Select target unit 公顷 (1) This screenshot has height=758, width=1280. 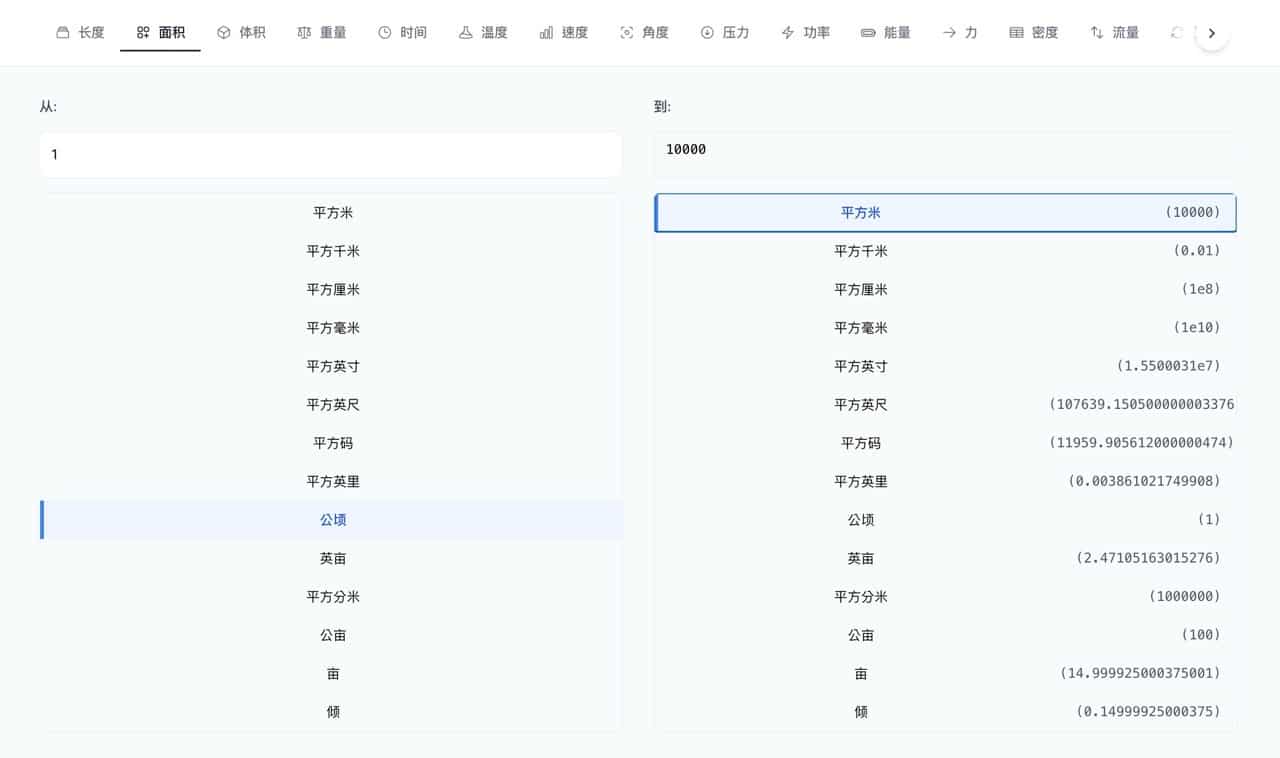point(945,520)
